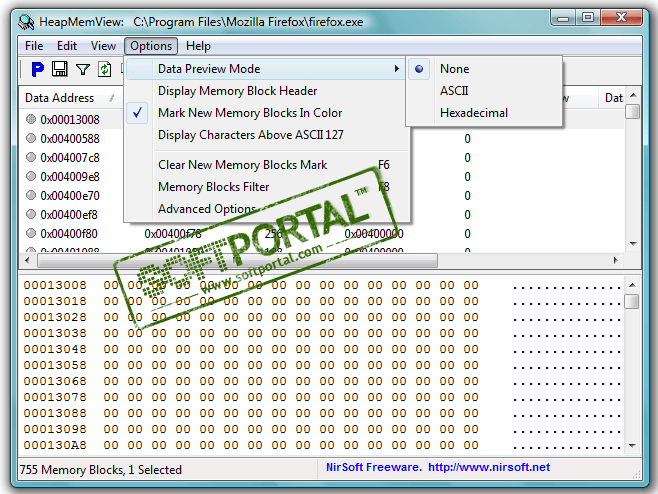This screenshot has width=658, height=494.
Task: Click address text 0x00400ef8
Action: (69, 214)
